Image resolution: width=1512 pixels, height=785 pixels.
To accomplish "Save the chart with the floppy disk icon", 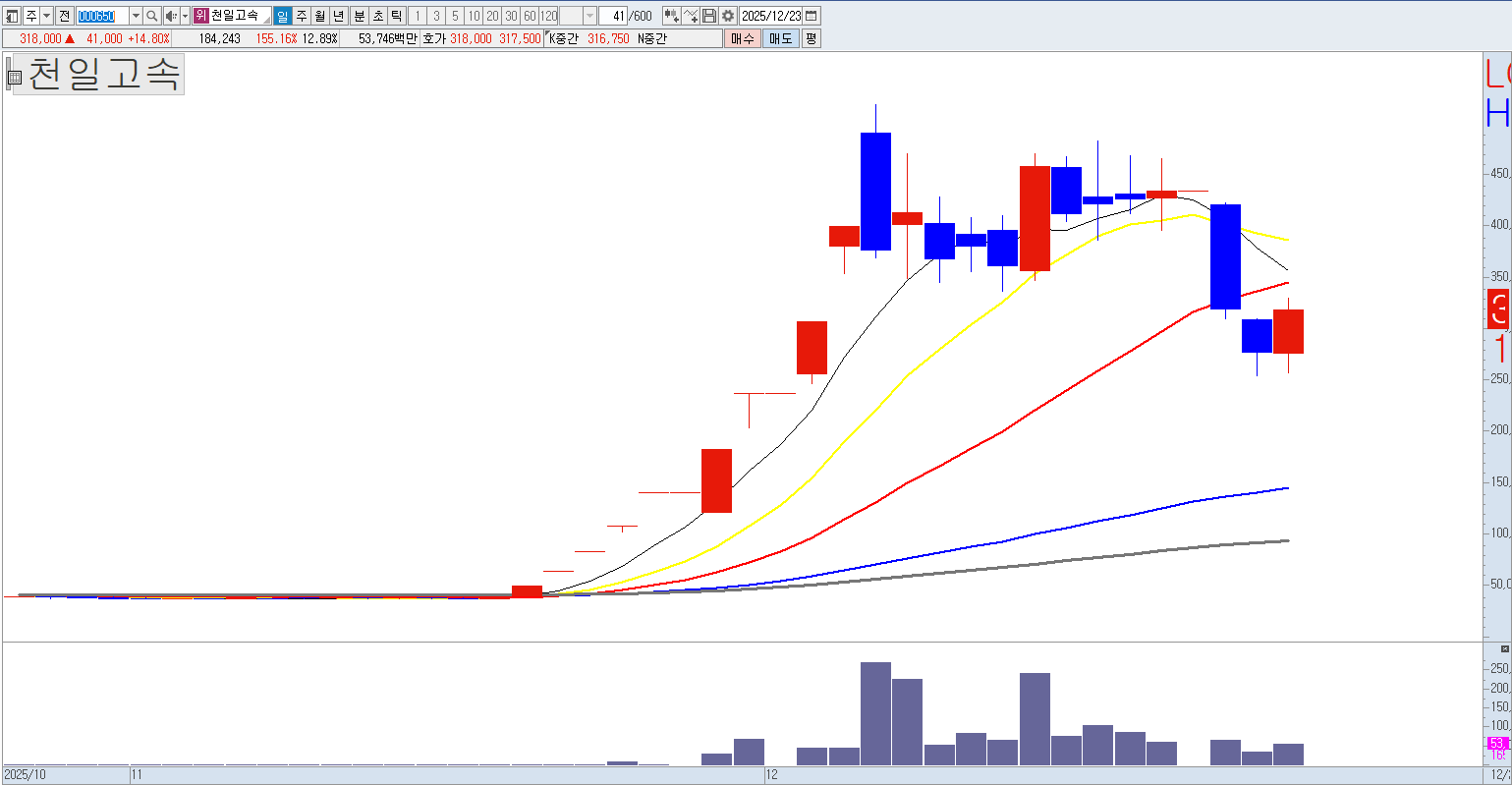I will [x=709, y=16].
